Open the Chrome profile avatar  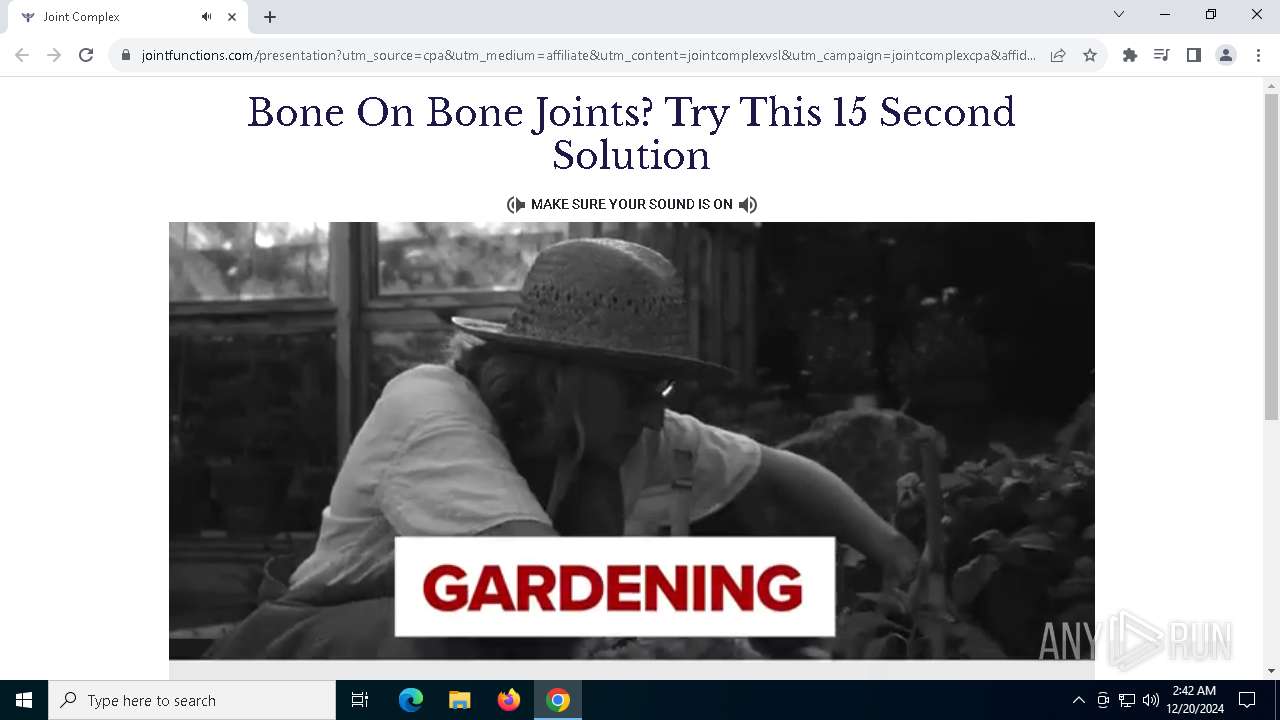coord(1226,55)
